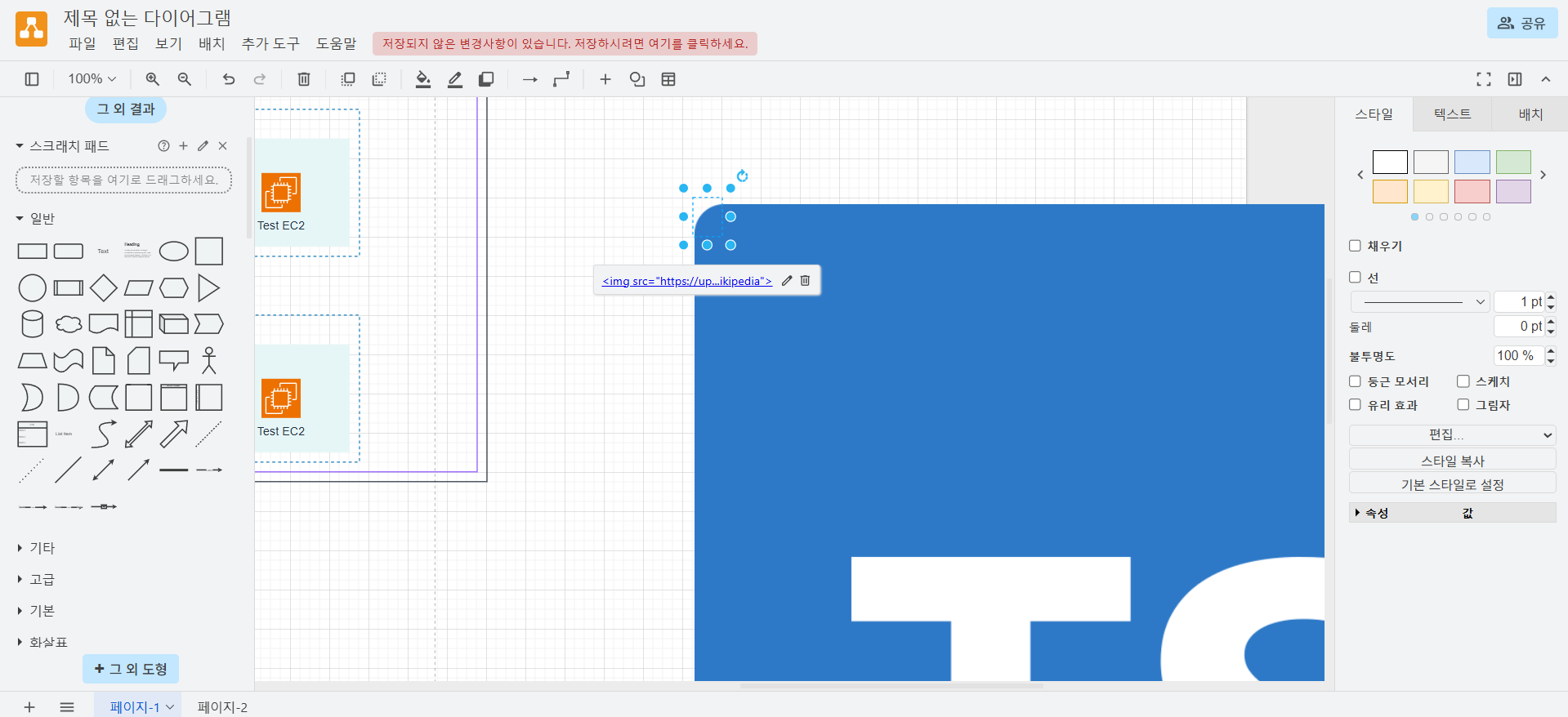Edit the scratchpad with pencil icon
The height and width of the screenshot is (717, 1568).
[203, 146]
